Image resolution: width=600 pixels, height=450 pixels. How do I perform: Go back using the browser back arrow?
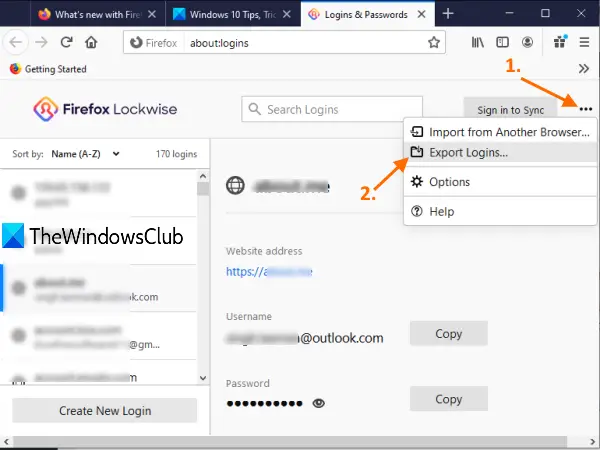coord(16,42)
